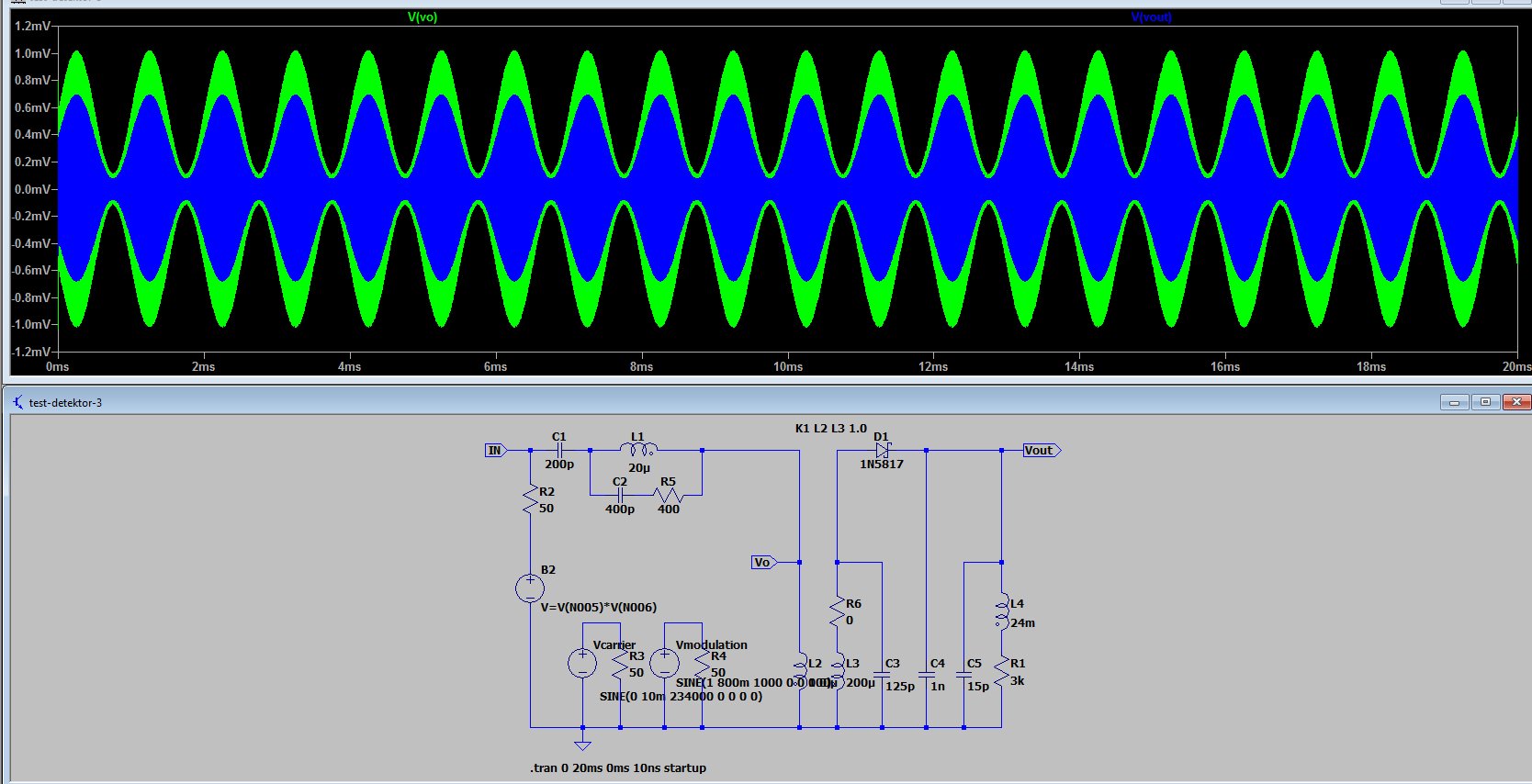
Task: Click the 15p value of C5
Action: click(978, 687)
